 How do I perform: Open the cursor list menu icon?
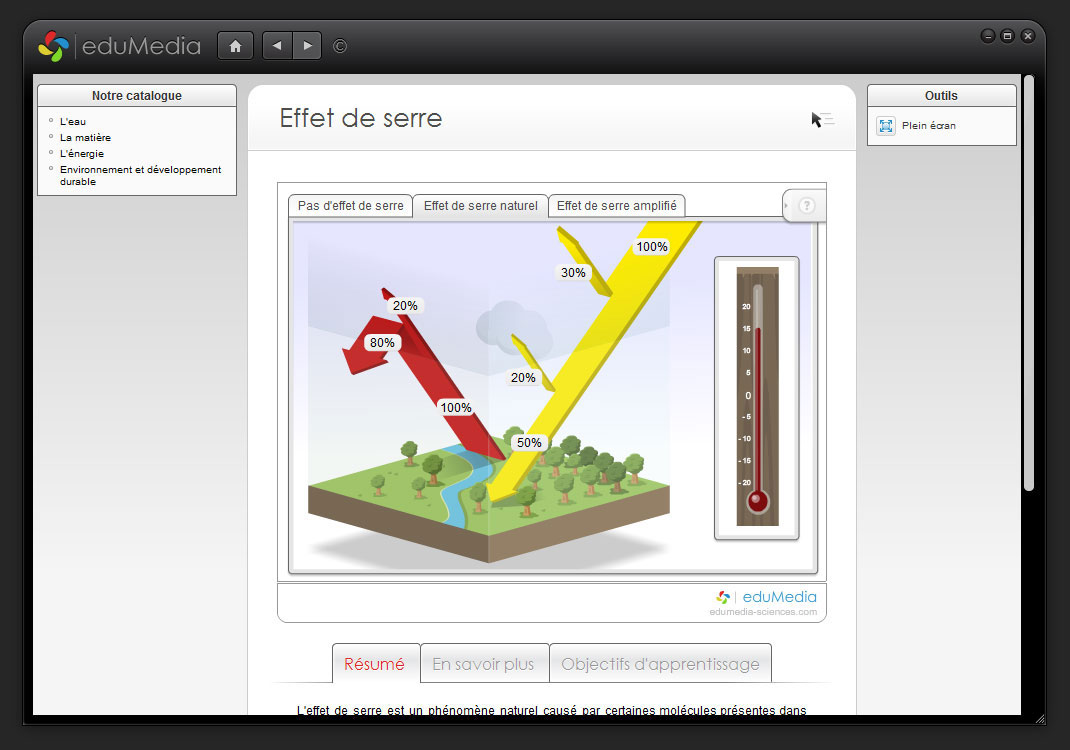click(x=822, y=120)
